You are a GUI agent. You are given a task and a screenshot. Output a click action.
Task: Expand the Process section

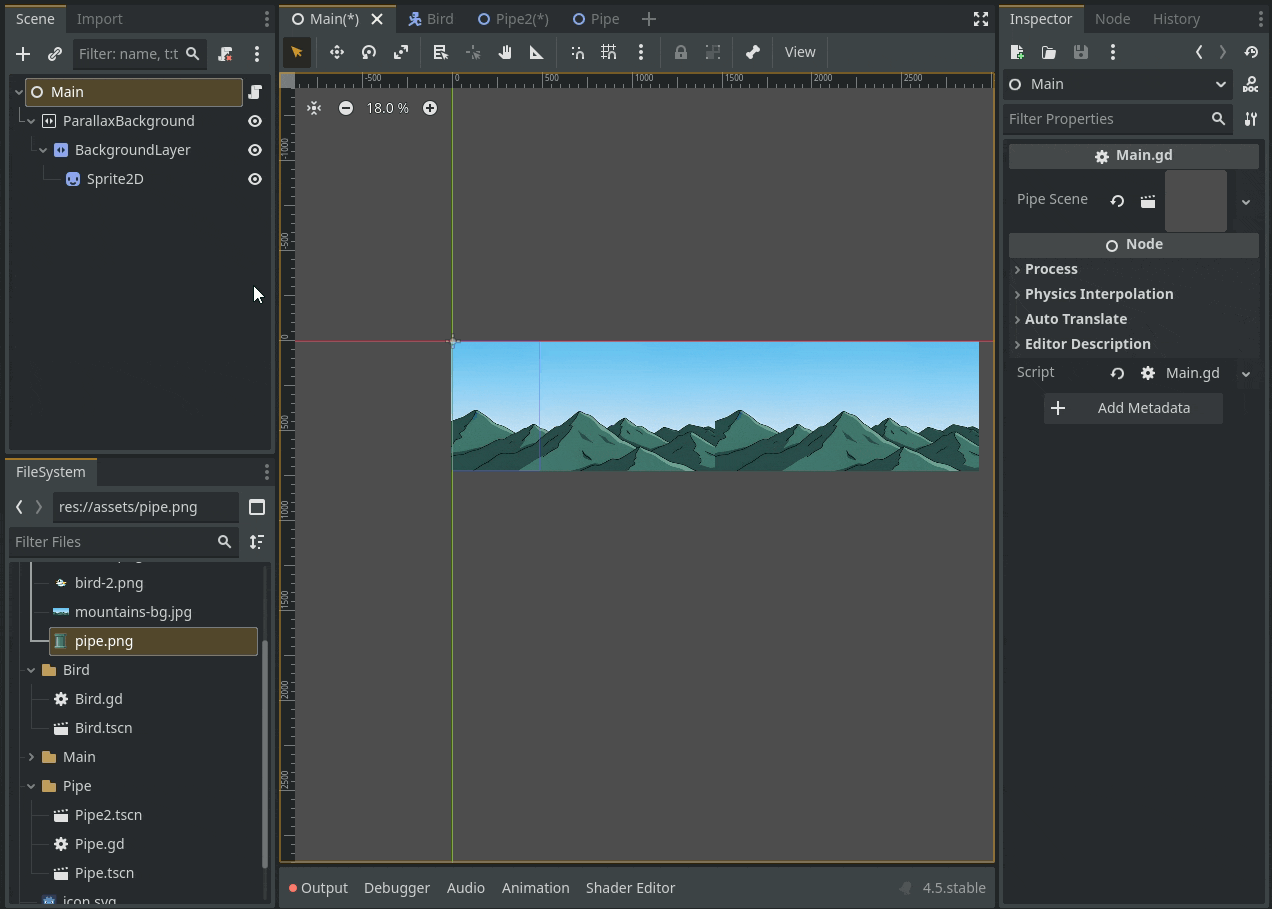click(1050, 269)
